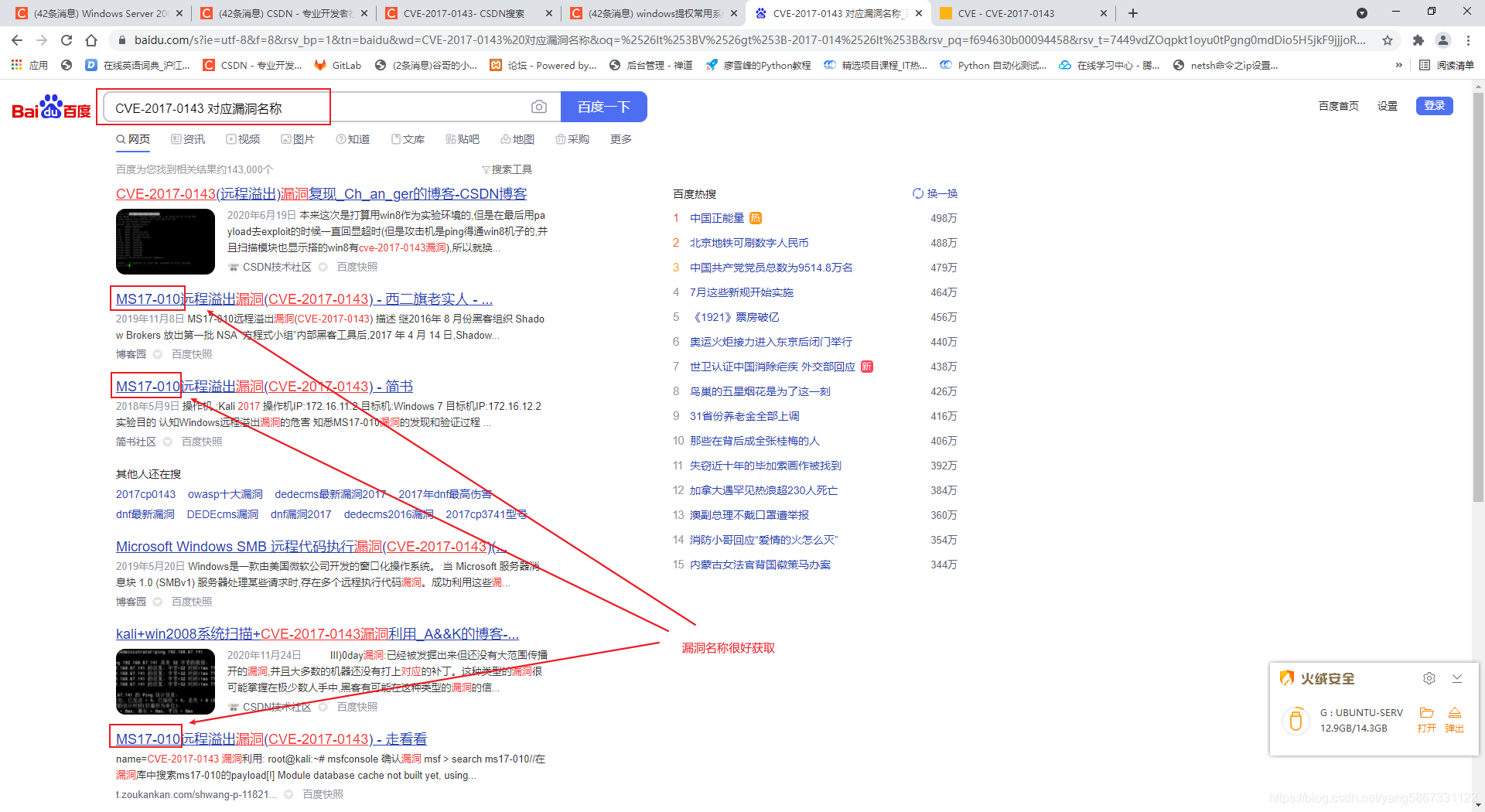
Task: Open thumbnail of kali+win2008 result
Action: click(x=166, y=681)
